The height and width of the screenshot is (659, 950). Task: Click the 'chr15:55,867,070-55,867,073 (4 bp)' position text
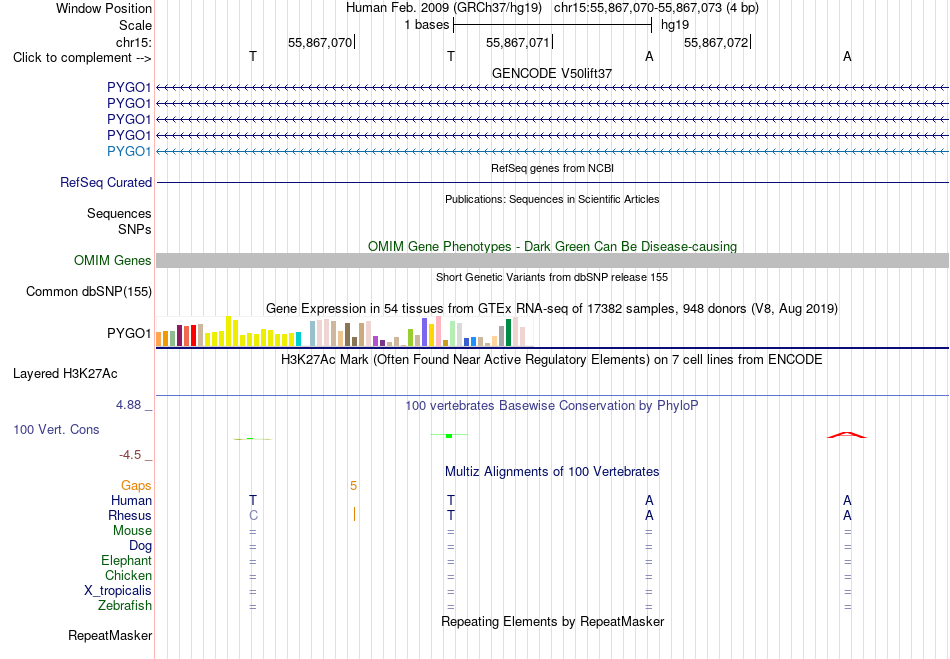click(x=656, y=8)
